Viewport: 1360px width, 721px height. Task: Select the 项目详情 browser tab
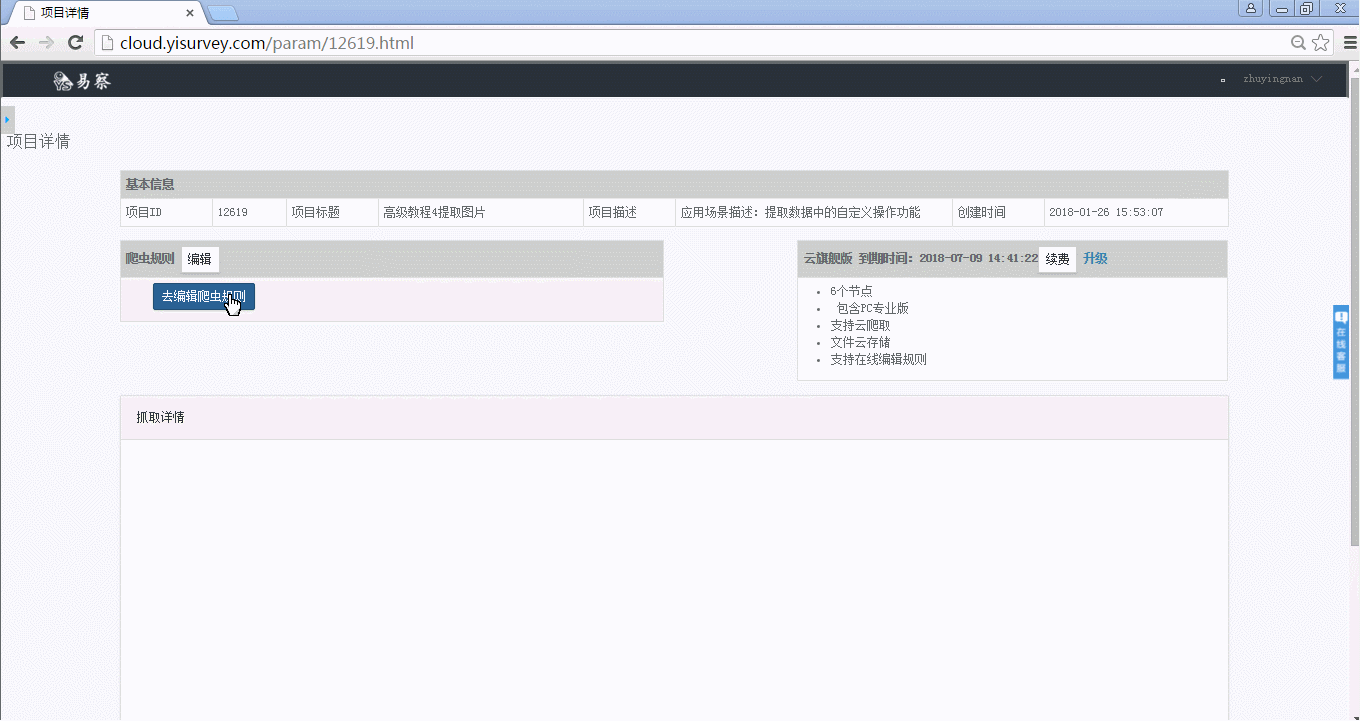(x=100, y=13)
